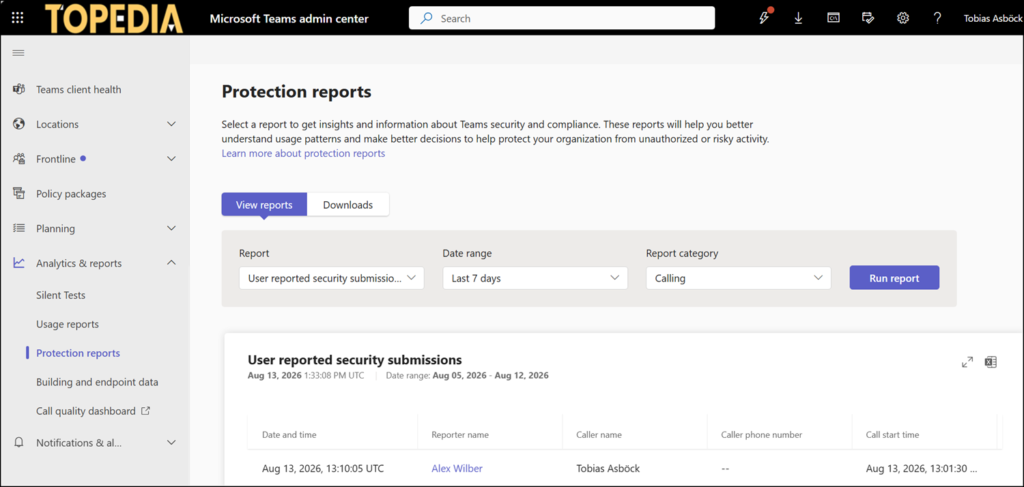The image size is (1024, 487).
Task: Expand the Locations menu chevron
Action: 171,124
